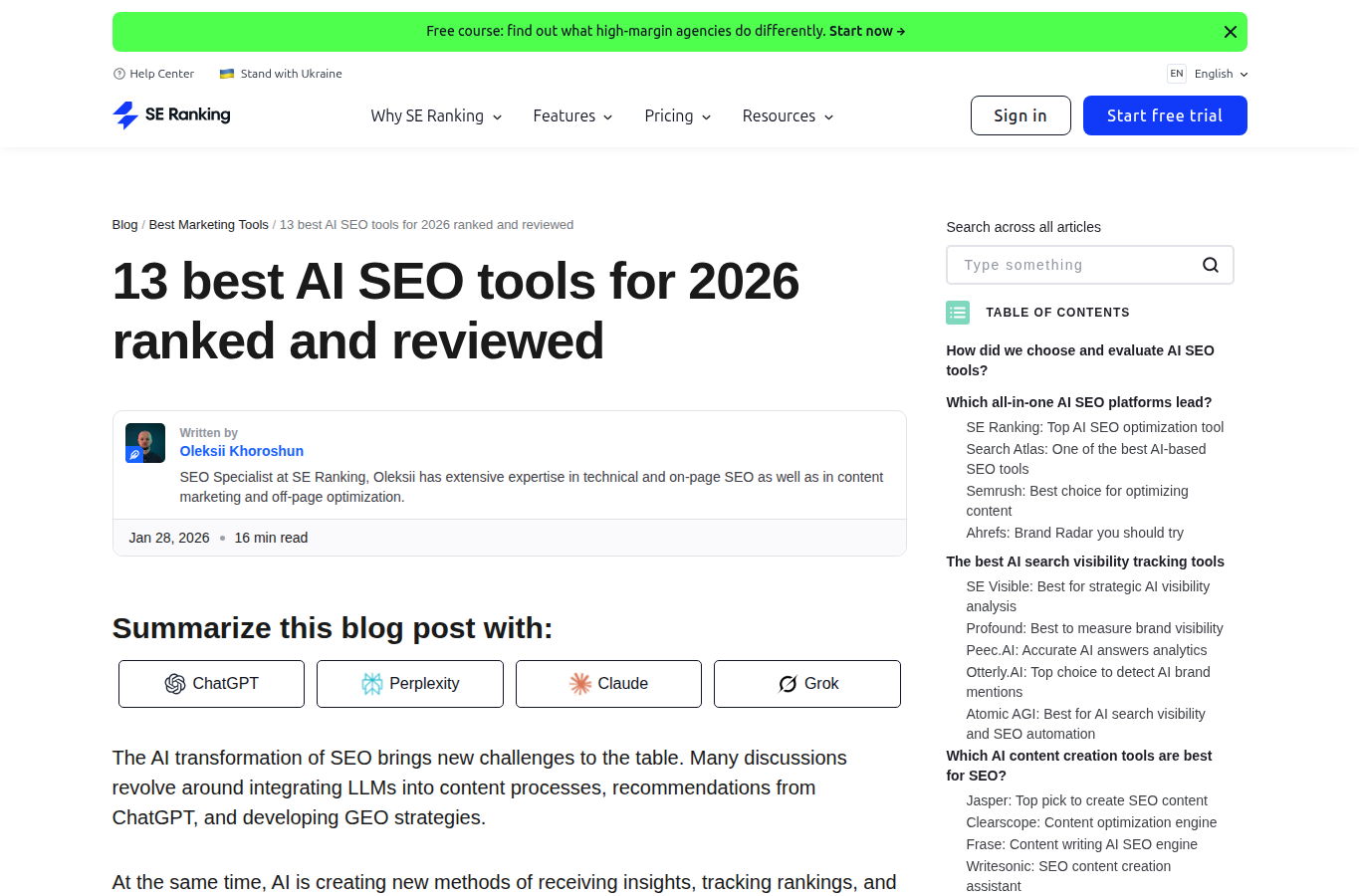This screenshot has width=1359, height=896.
Task: Click Oleksii Khoroshun's author avatar
Action: [145, 443]
